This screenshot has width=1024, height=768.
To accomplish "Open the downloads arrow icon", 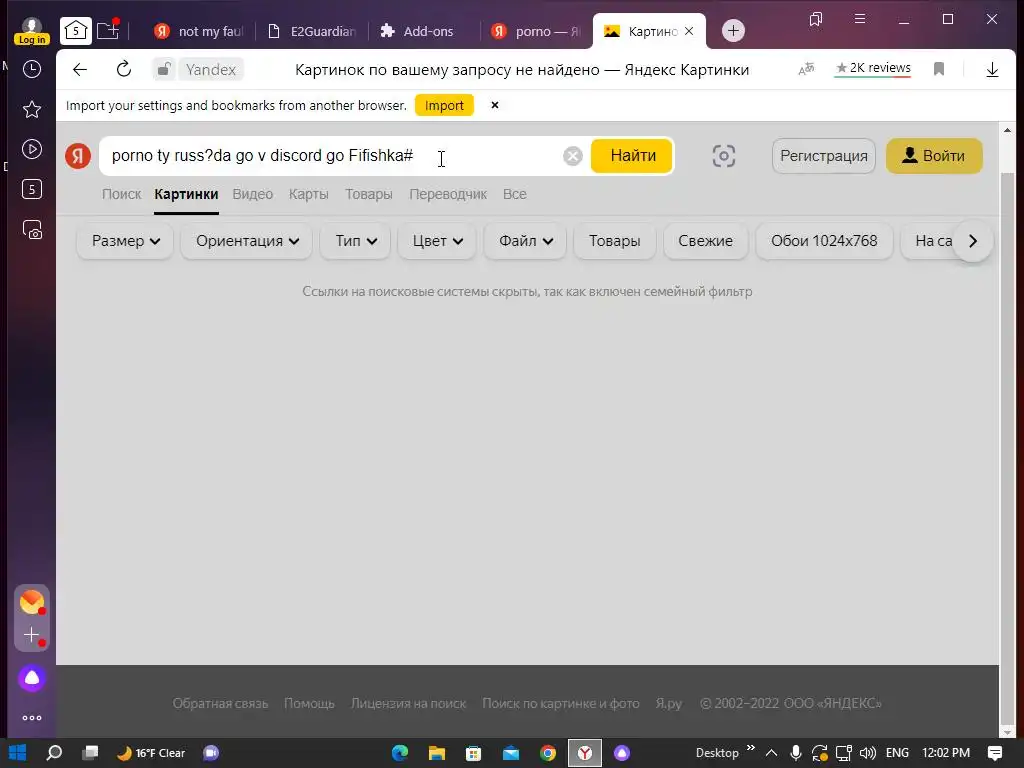I will click(x=992, y=69).
